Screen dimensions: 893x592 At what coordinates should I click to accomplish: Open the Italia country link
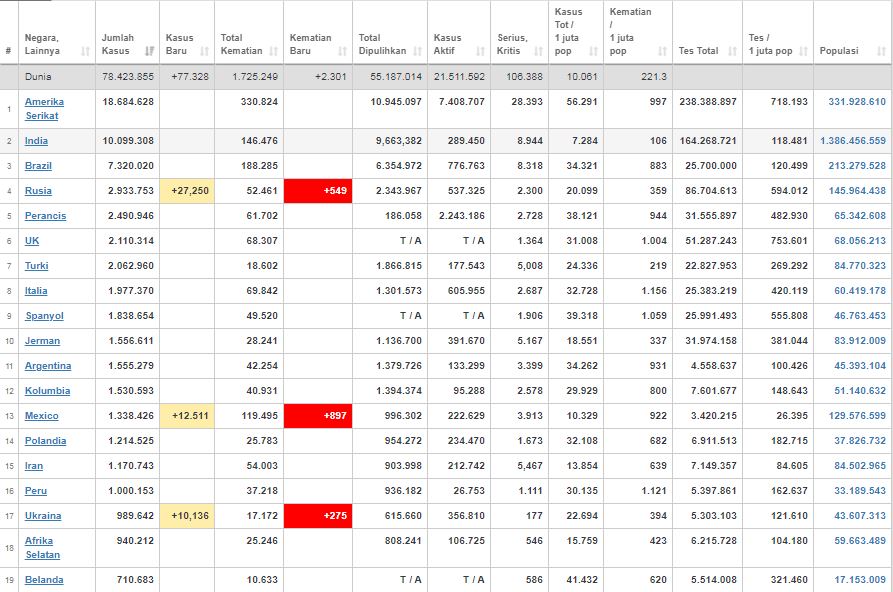[x=36, y=291]
